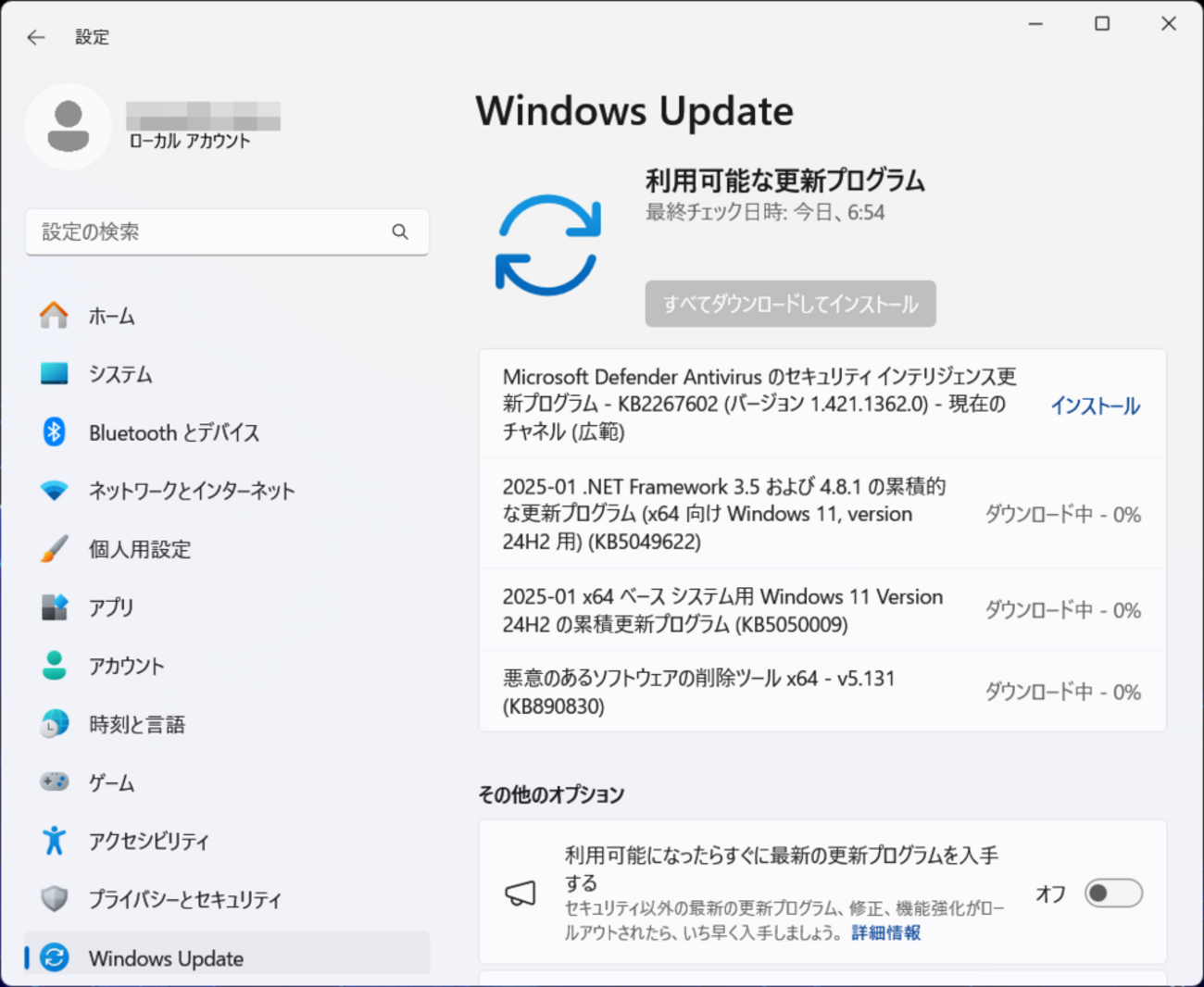The image size is (1204, 987).
Task: Focus the 設定の検索 search field
Action: [x=227, y=231]
